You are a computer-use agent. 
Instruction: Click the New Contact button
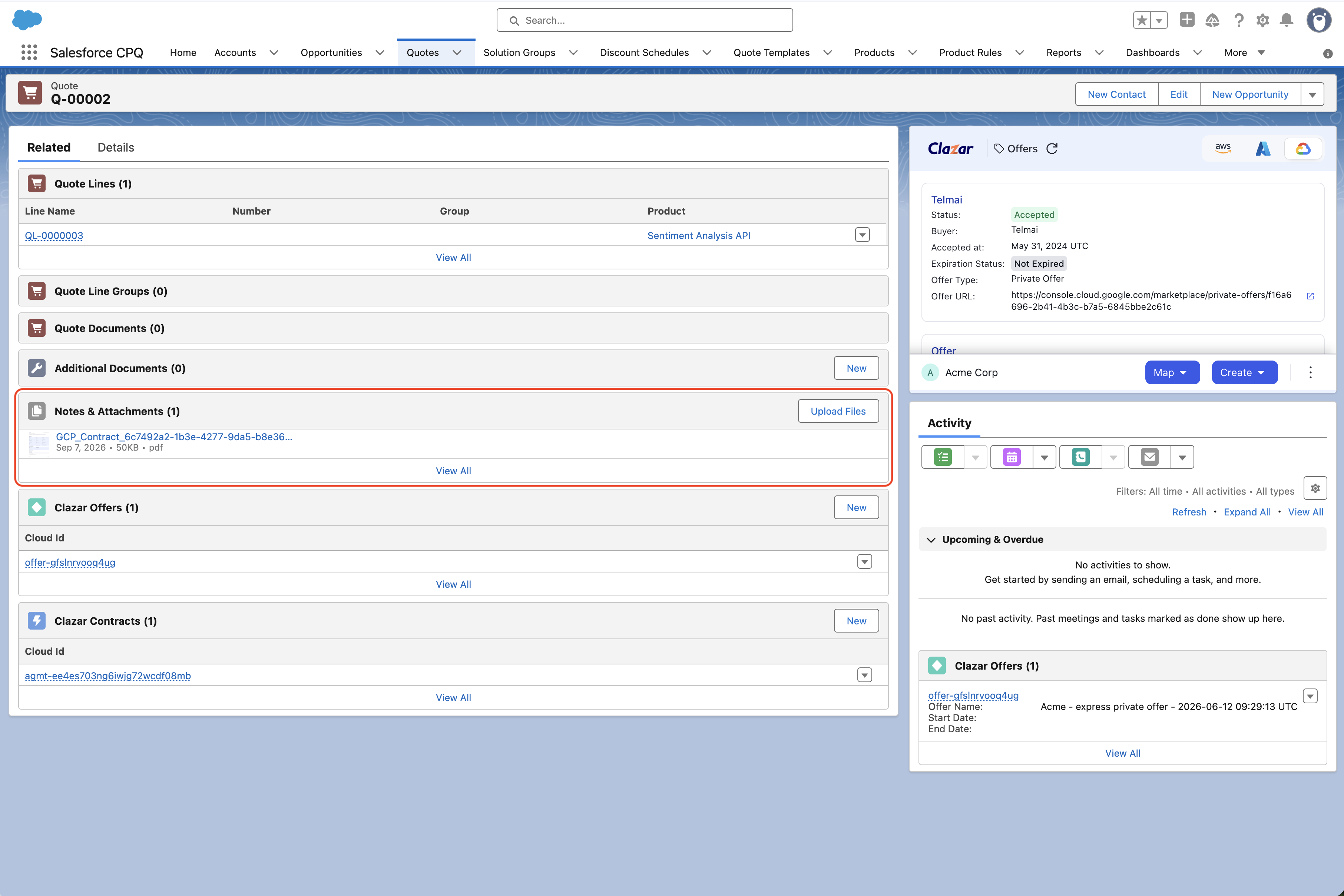coord(1116,94)
